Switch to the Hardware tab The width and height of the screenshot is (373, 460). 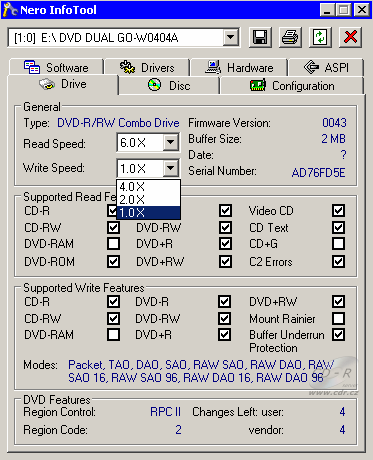239,68
